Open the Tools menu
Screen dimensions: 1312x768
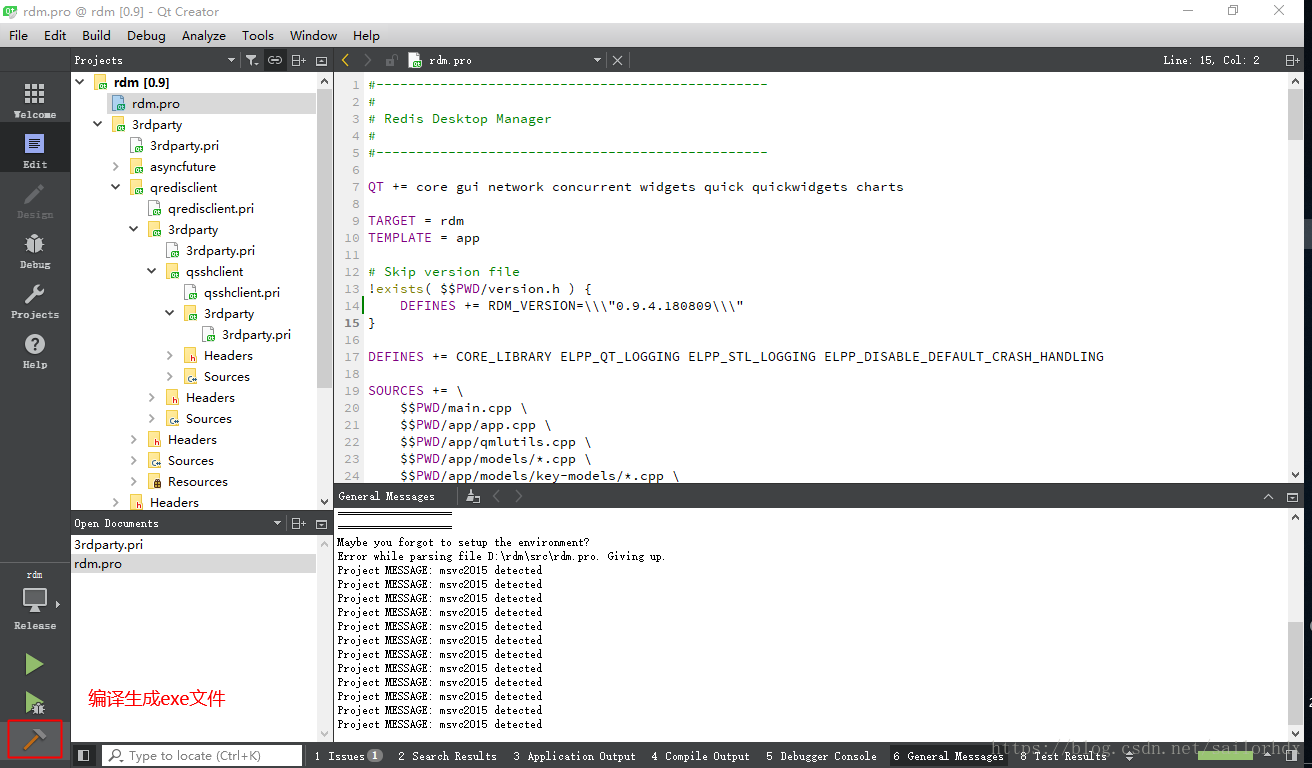(258, 35)
